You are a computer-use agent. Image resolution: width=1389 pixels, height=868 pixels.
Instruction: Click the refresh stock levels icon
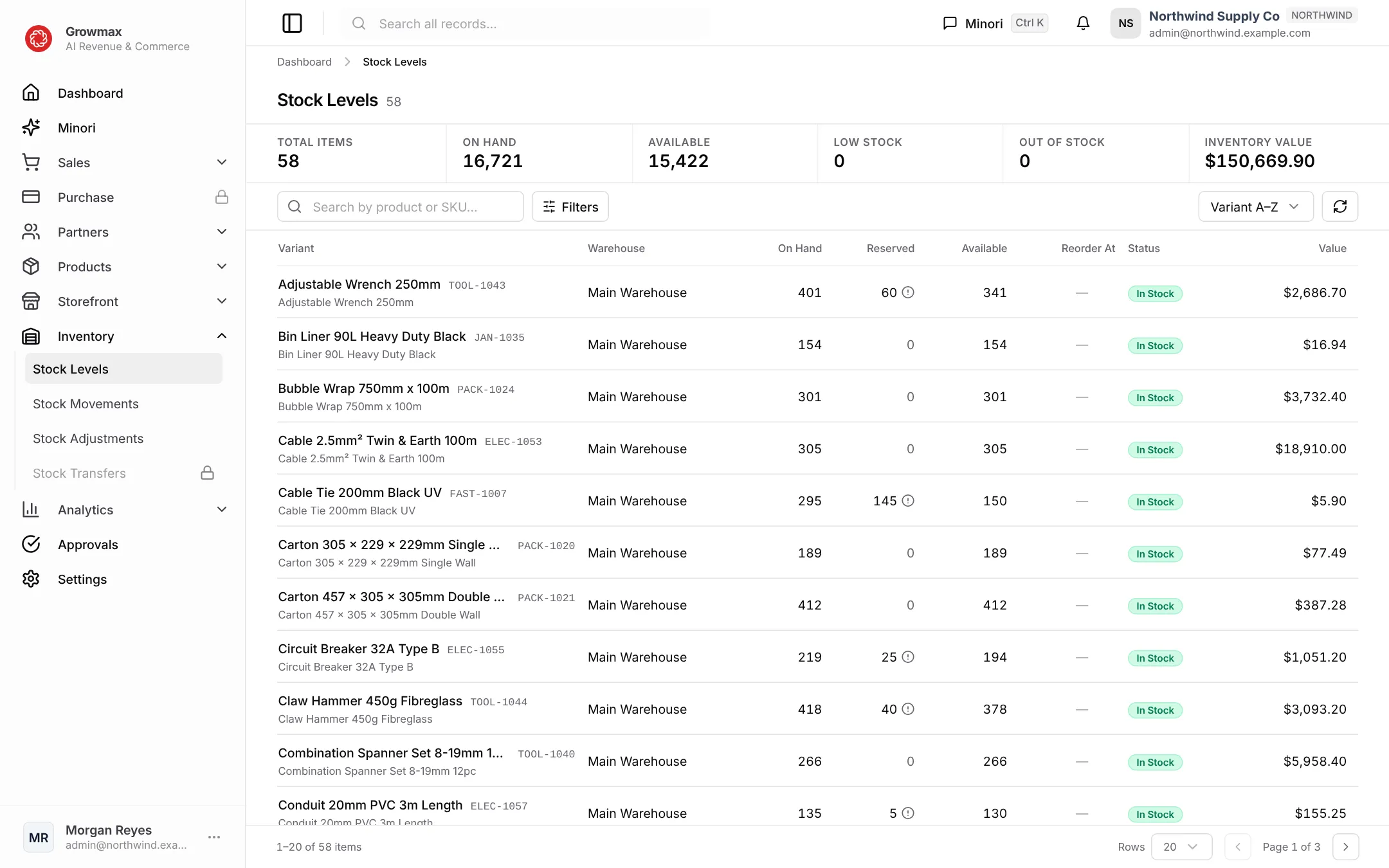(1339, 206)
